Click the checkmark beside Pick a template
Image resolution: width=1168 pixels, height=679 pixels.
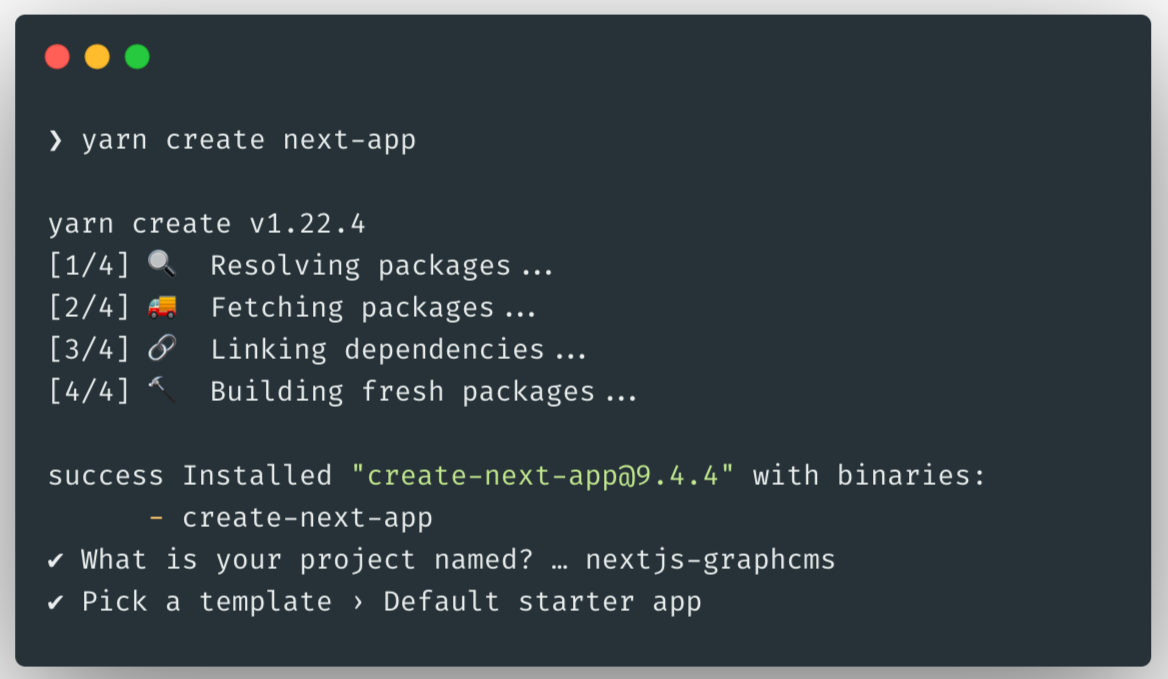coord(56,601)
